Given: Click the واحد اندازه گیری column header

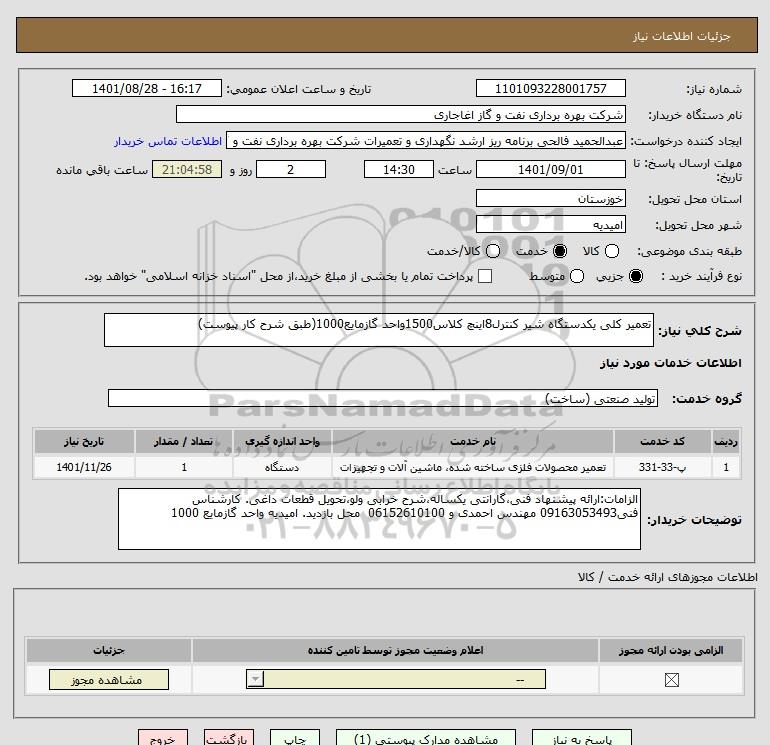Looking at the screenshot, I should pos(282,441).
